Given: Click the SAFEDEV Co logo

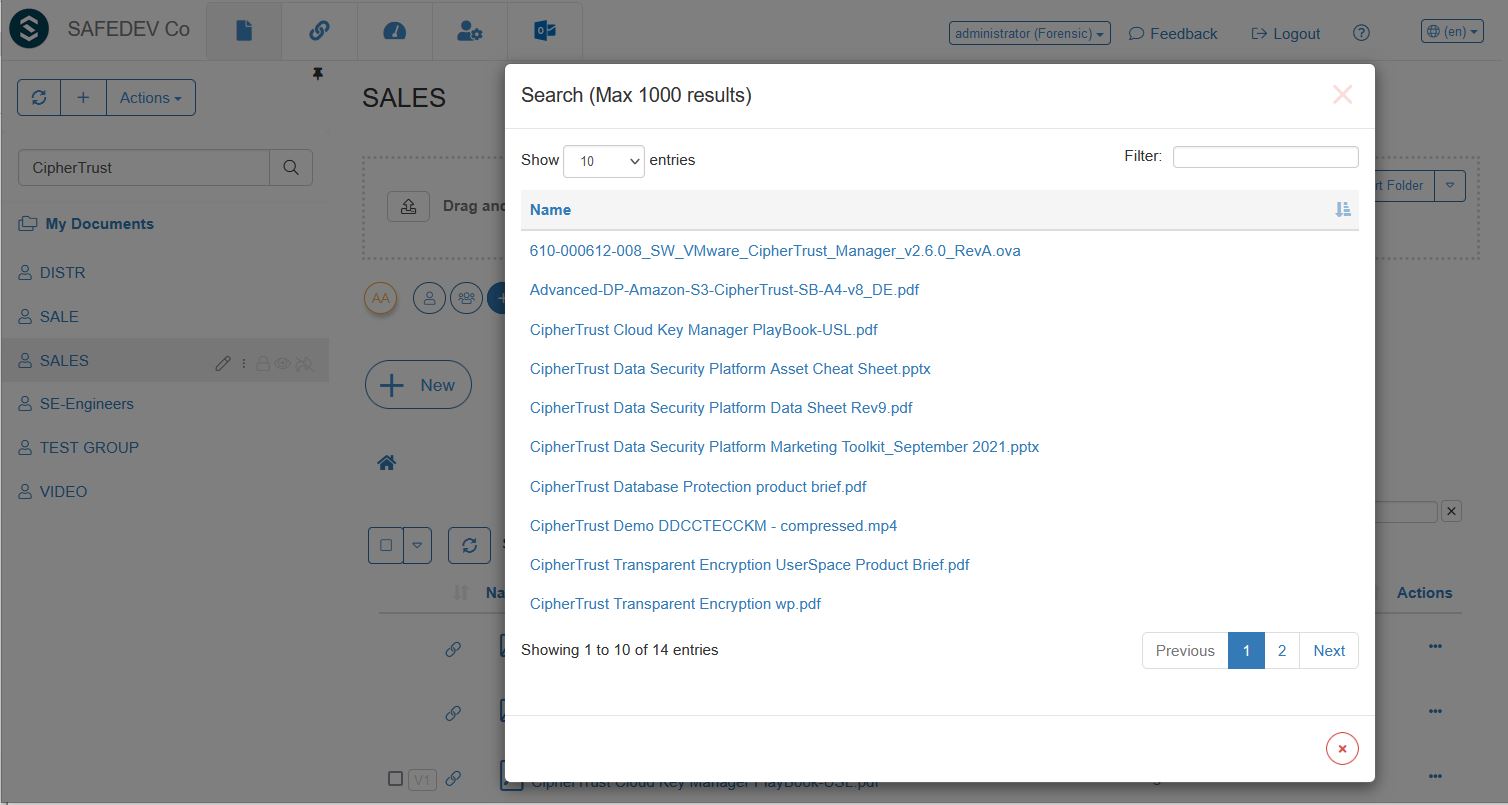Looking at the screenshot, I should 29,30.
